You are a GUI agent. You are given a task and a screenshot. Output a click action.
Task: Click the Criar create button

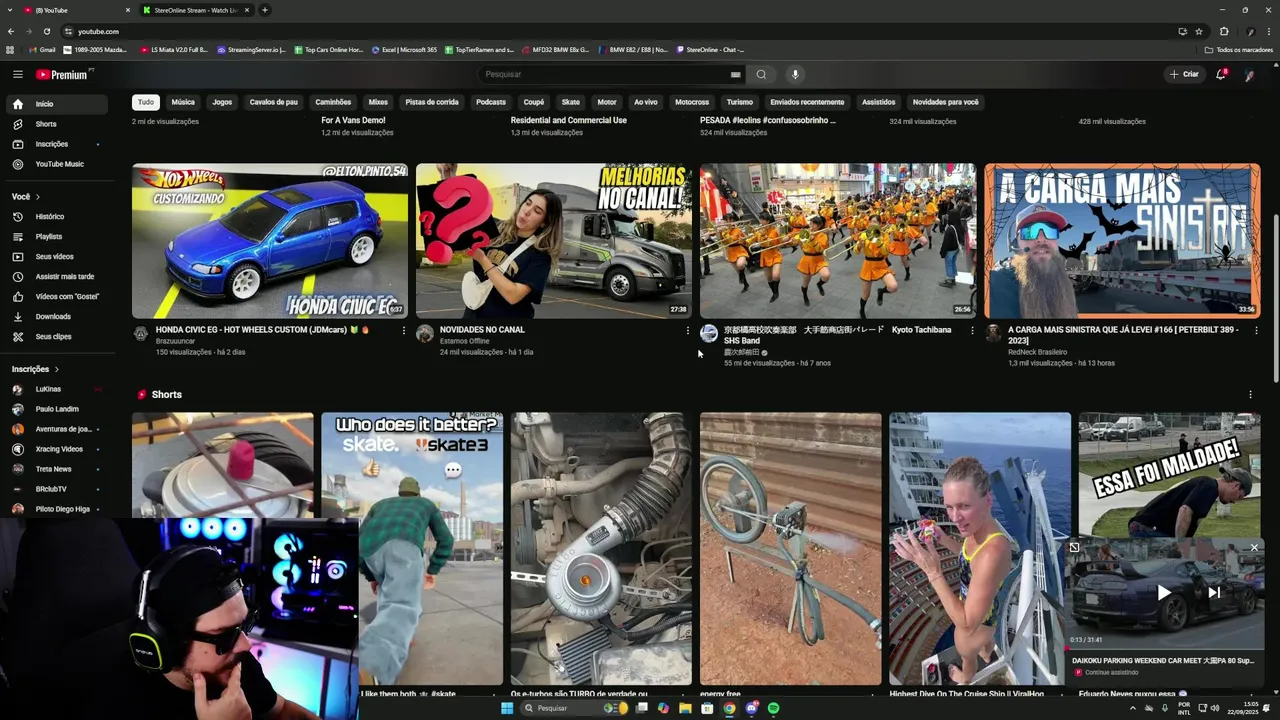pos(1184,74)
